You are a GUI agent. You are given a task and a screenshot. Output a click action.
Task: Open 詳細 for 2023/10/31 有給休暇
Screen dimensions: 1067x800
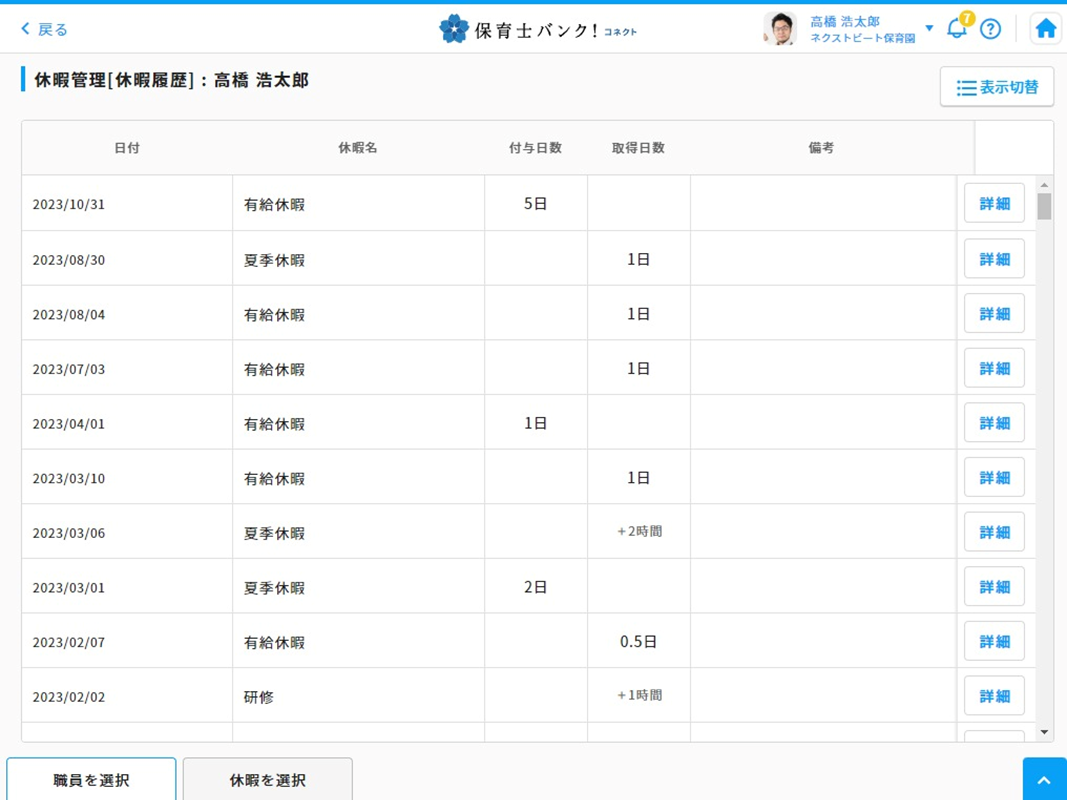point(994,204)
